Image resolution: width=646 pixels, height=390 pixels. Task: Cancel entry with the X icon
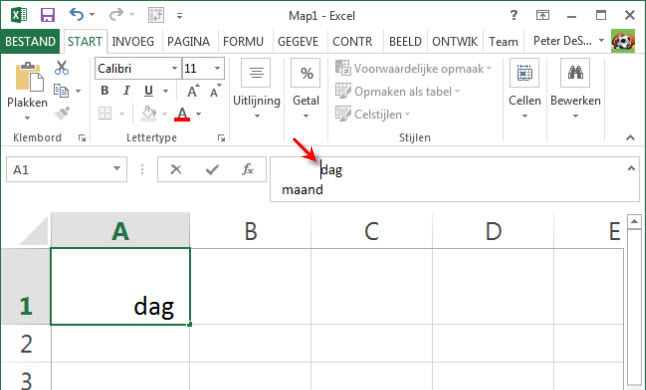176,169
